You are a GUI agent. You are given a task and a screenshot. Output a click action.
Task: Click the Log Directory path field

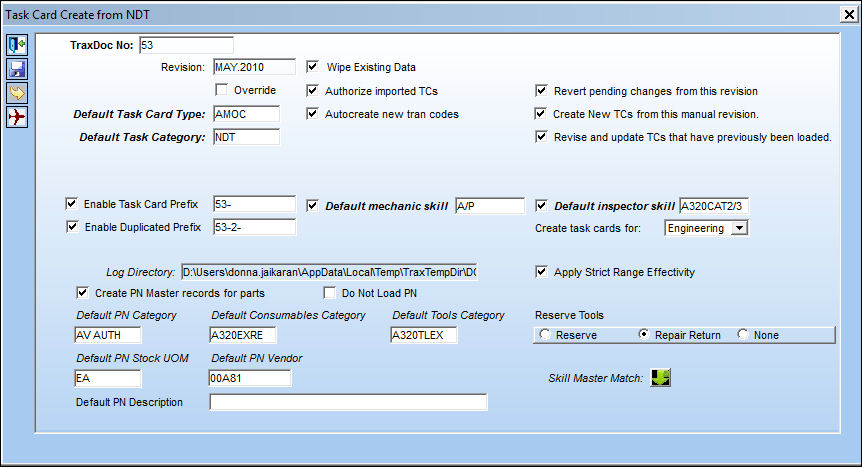pyautogui.click(x=329, y=272)
